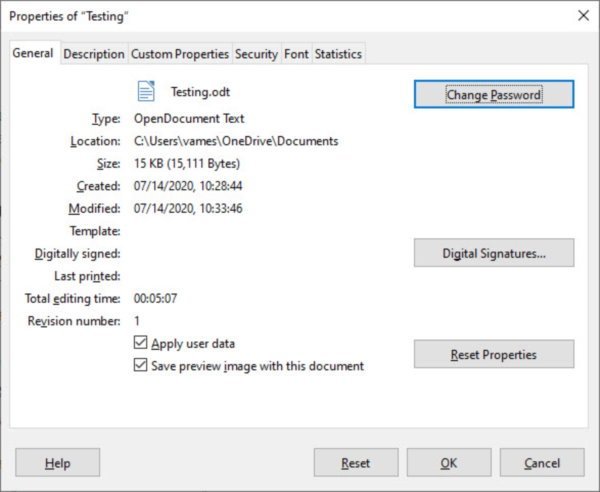Click the Properties of "Testing" title text
This screenshot has width=600, height=492.
pos(69,16)
